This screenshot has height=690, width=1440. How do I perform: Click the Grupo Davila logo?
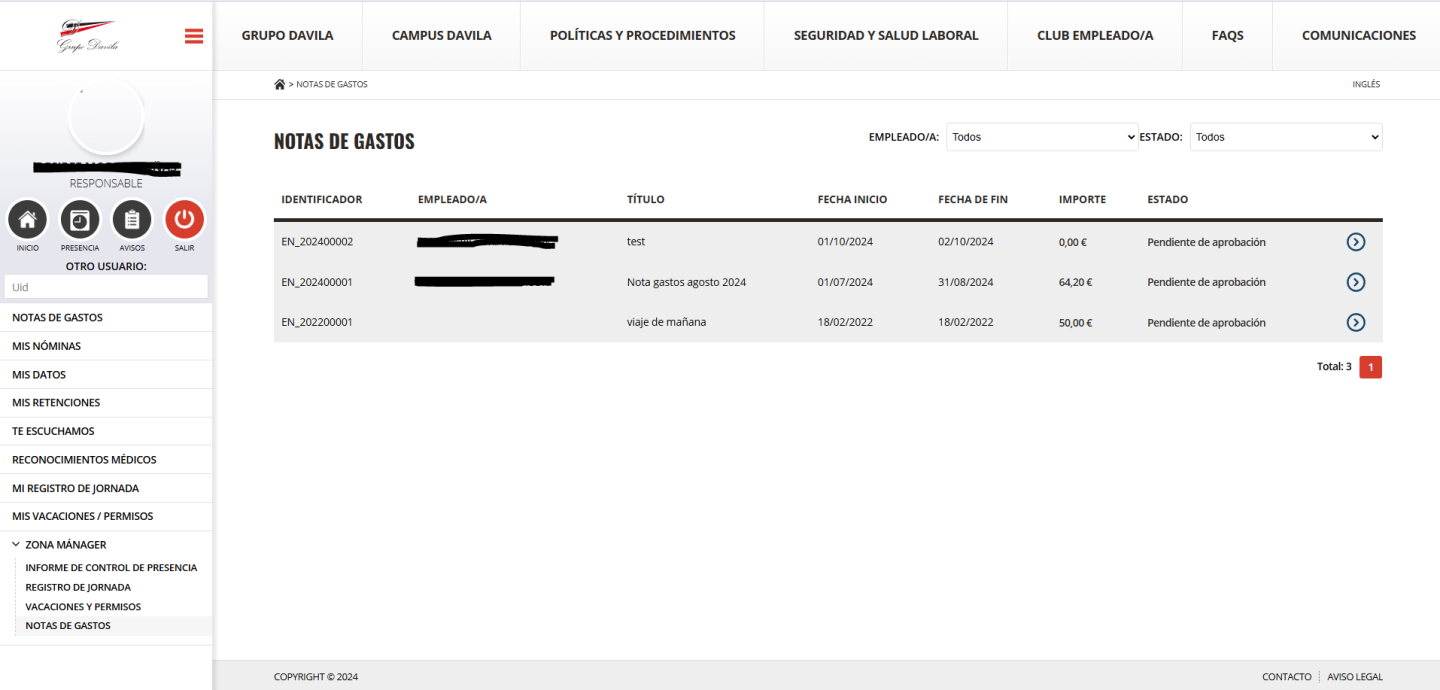pyautogui.click(x=86, y=36)
